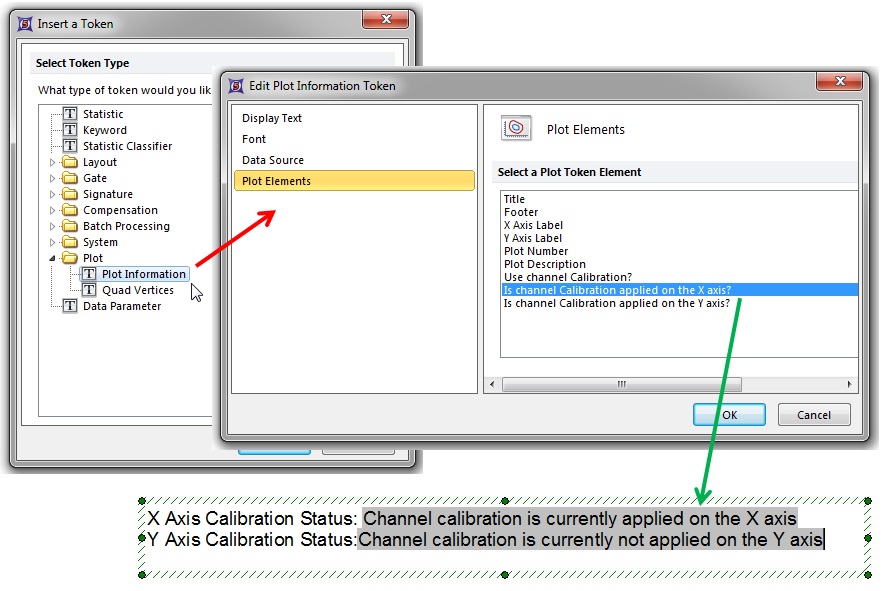Click the Plot Elements header icon
This screenshot has height=591, width=887.
click(x=516, y=129)
